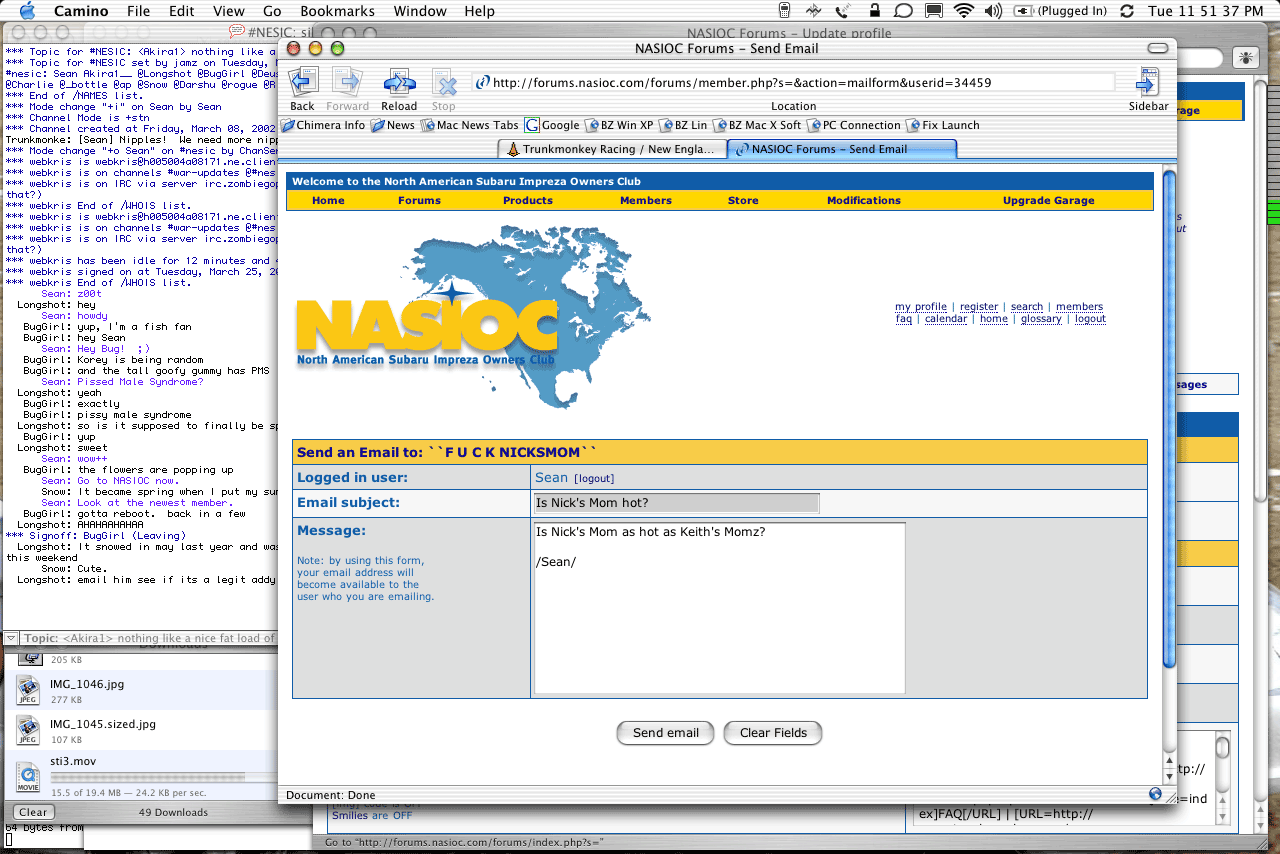Open Fix Launch bookmark
Image resolution: width=1280 pixels, height=854 pixels.
943,125
